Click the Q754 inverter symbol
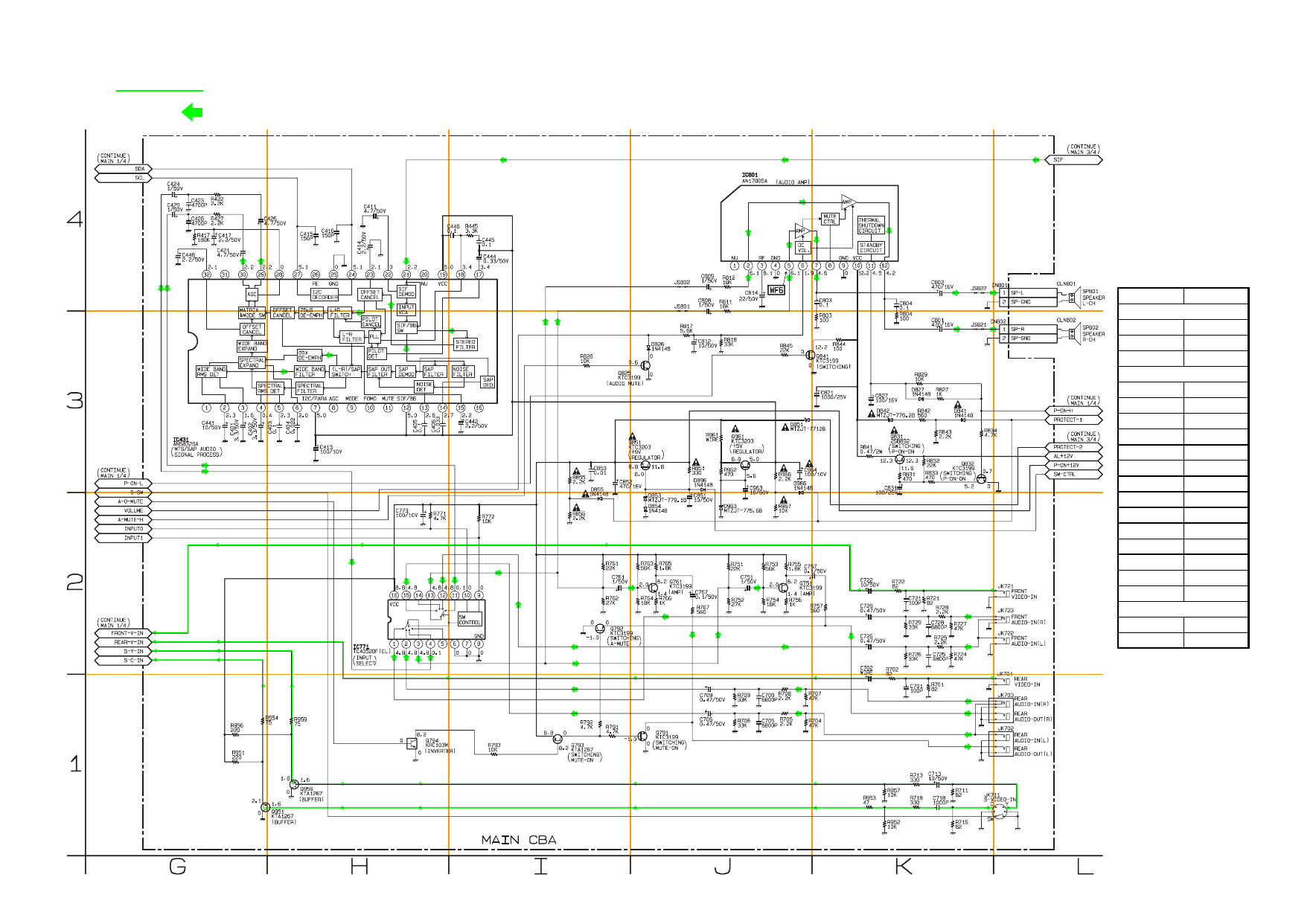The height and width of the screenshot is (921, 1316). tap(412, 742)
